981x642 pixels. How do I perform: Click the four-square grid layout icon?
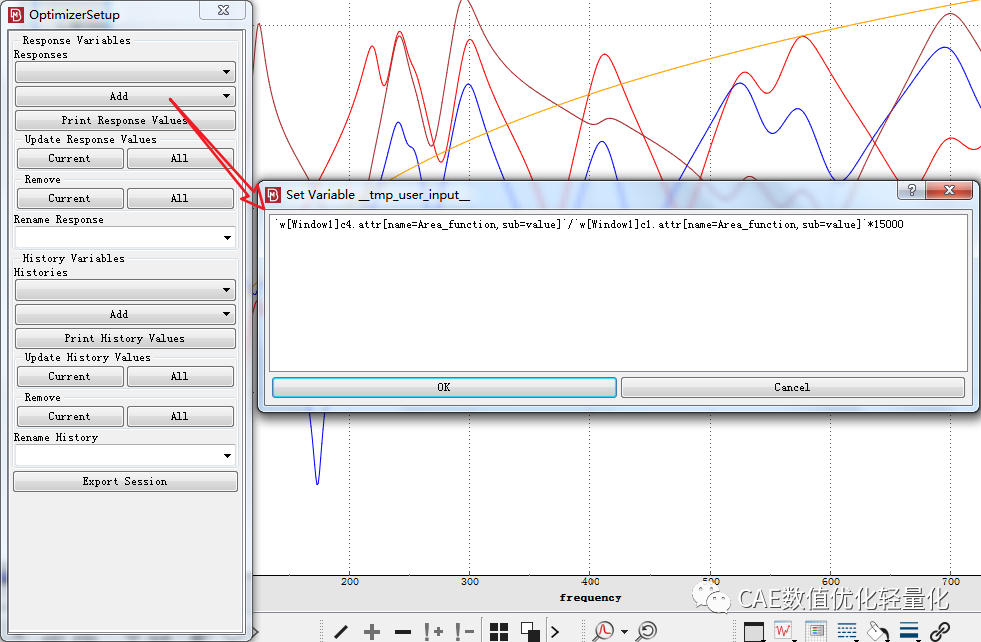499,631
